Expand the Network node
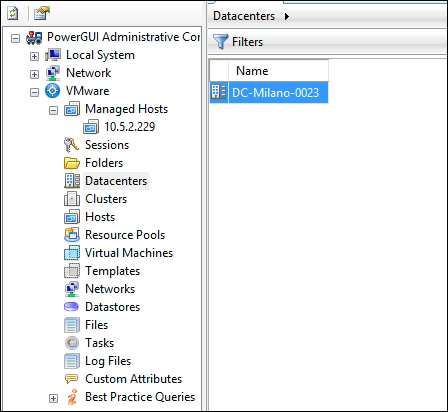The height and width of the screenshot is (412, 448). (x=34, y=74)
